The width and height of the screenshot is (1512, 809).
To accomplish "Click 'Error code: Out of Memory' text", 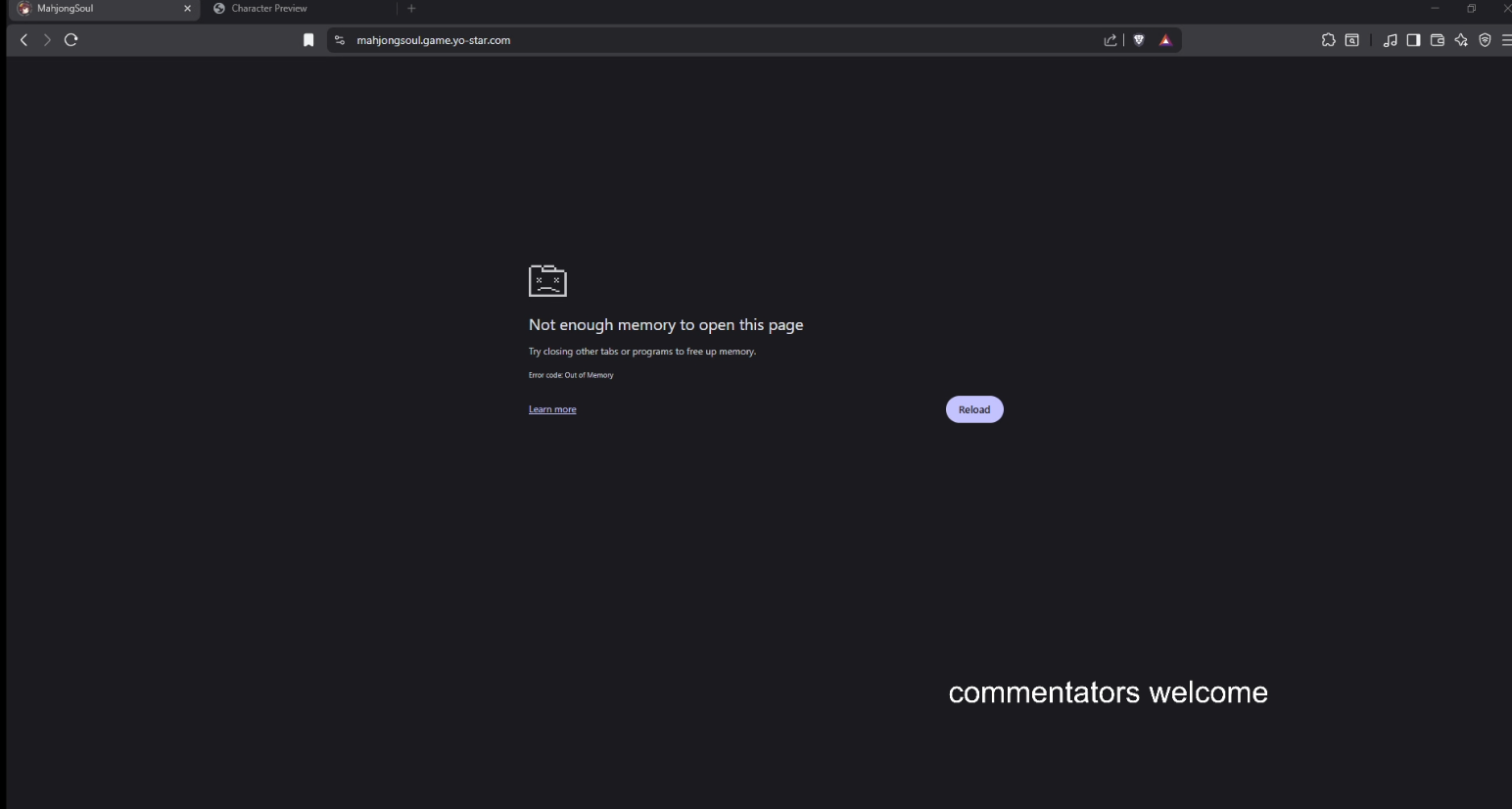I will (571, 375).
